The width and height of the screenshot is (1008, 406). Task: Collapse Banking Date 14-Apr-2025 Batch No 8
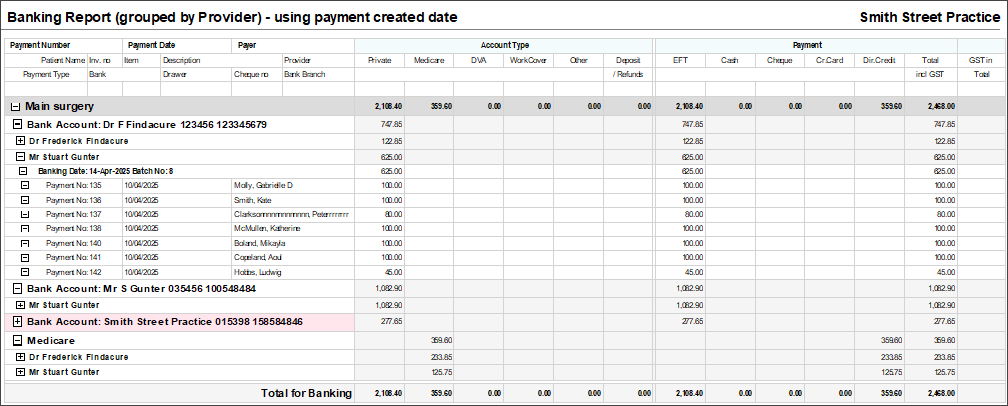(x=23, y=172)
